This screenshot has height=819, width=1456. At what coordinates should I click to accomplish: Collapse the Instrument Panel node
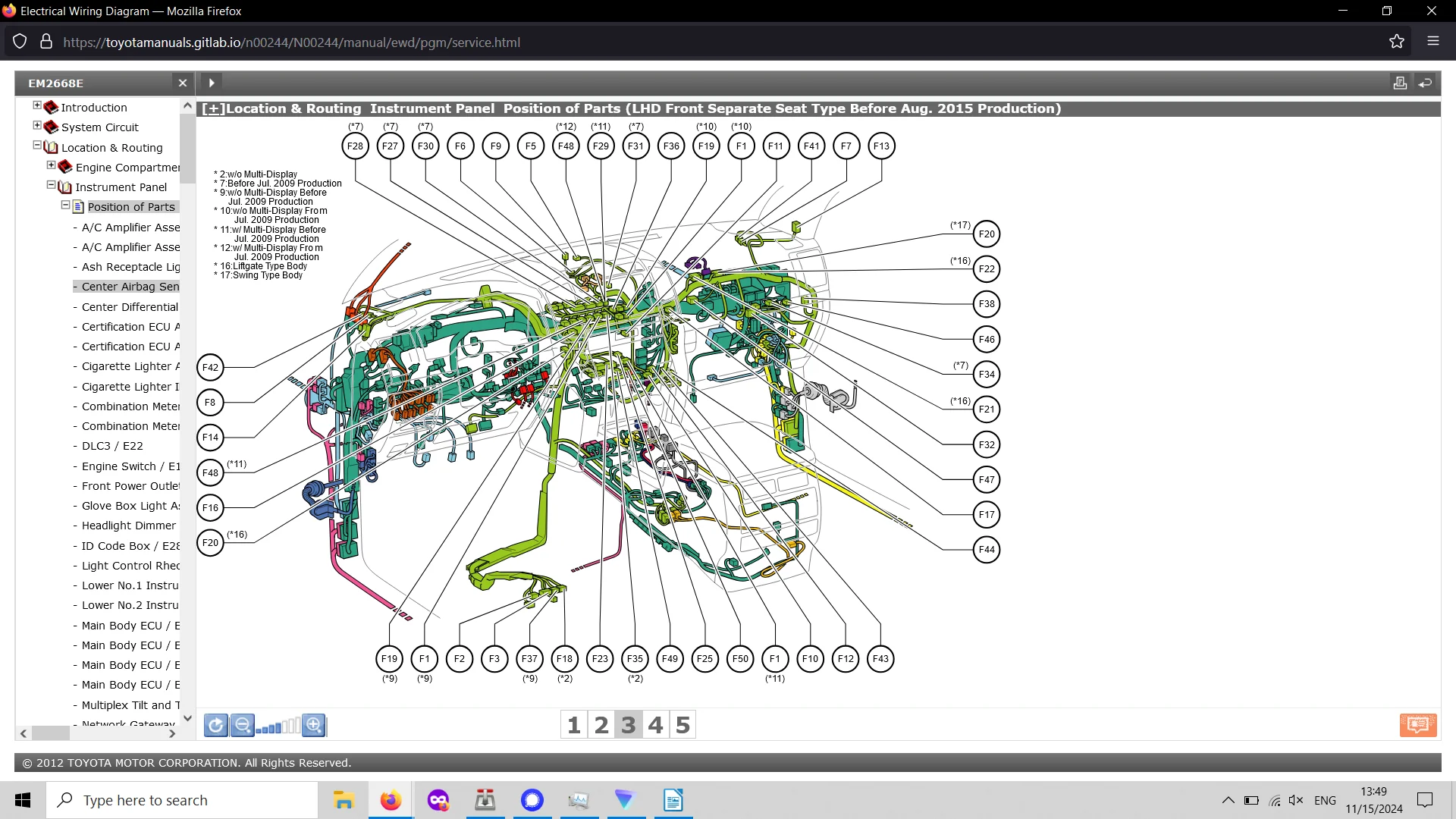(x=52, y=184)
